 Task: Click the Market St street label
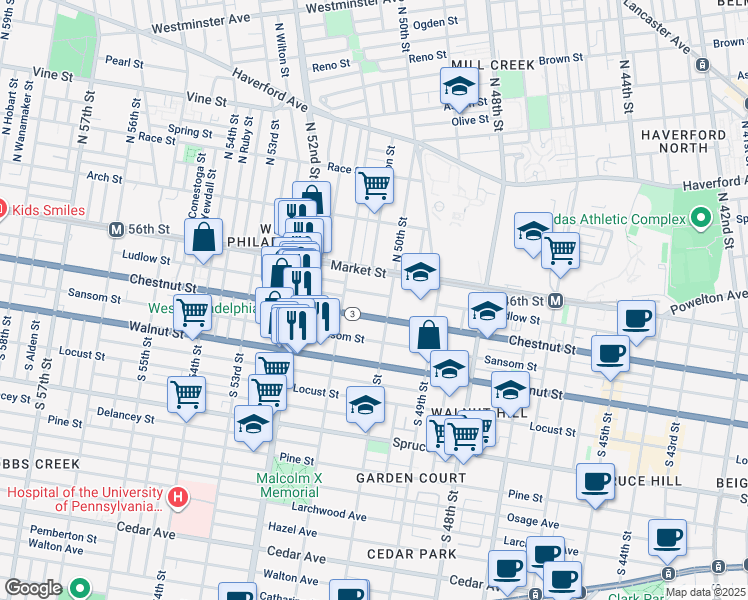click(358, 269)
